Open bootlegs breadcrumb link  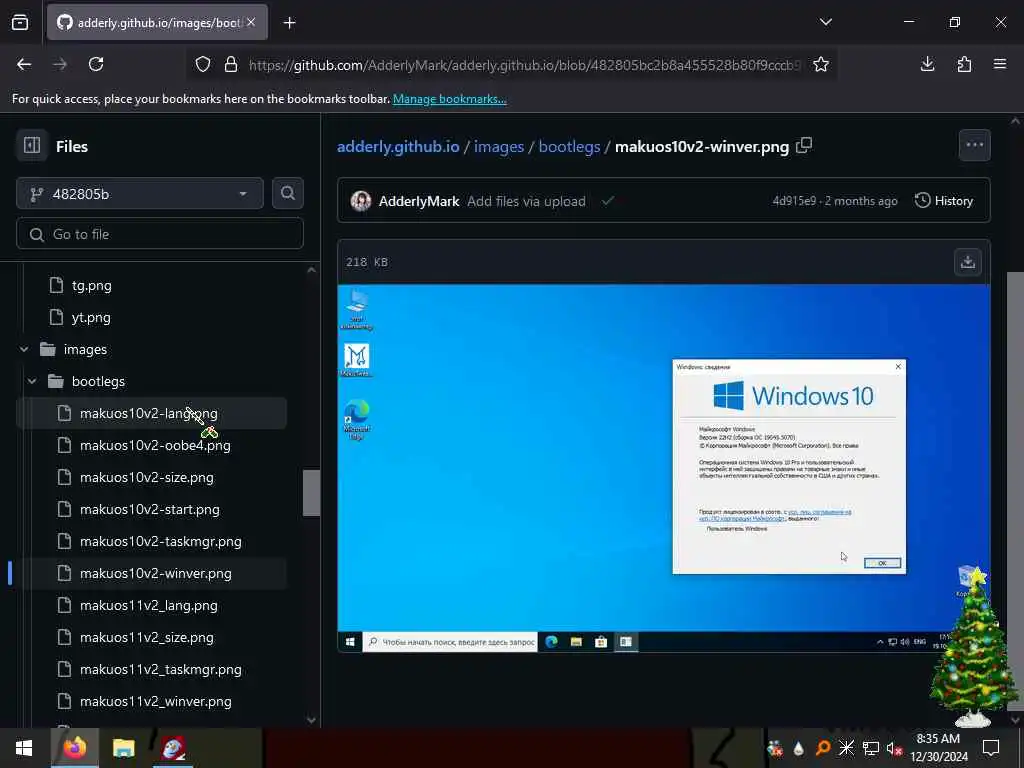pyautogui.click(x=569, y=146)
